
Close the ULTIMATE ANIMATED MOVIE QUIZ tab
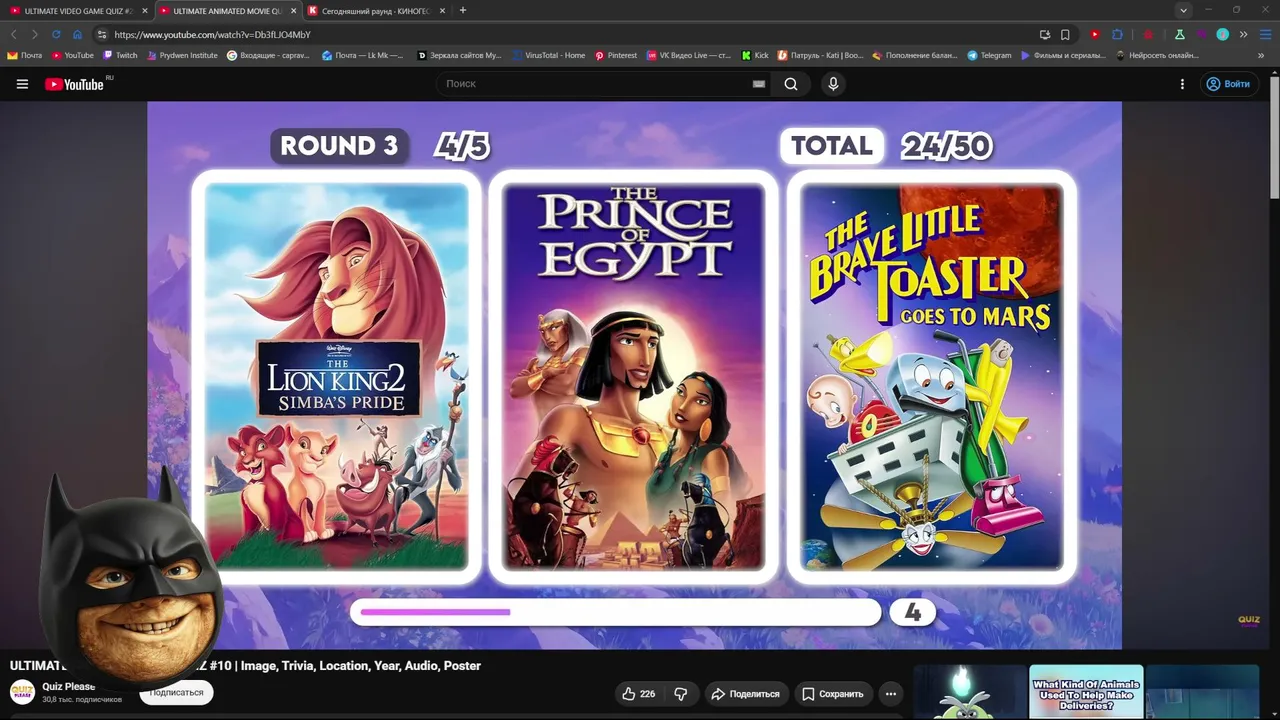click(293, 11)
